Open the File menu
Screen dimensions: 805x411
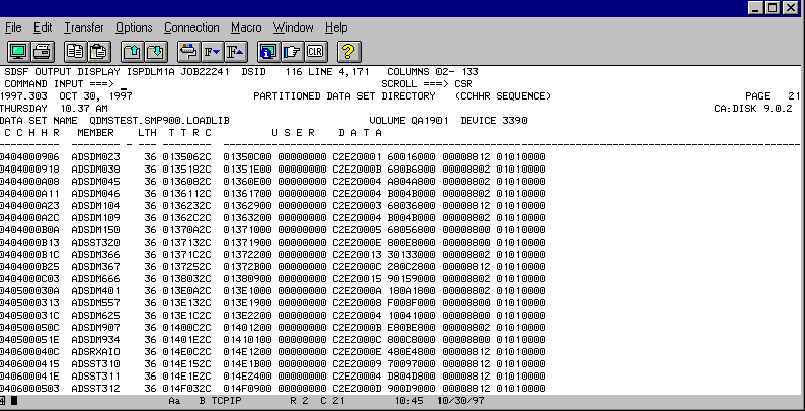13,28
